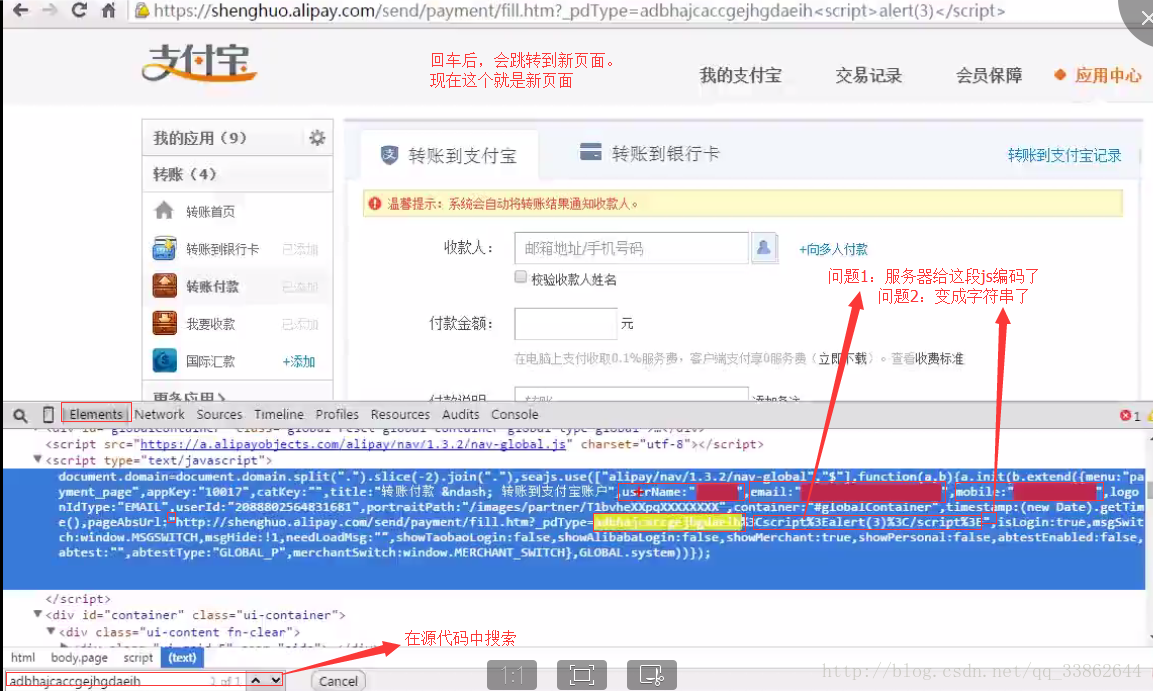Open 应用中心 navigation item
The image size is (1153, 691).
tap(1108, 75)
